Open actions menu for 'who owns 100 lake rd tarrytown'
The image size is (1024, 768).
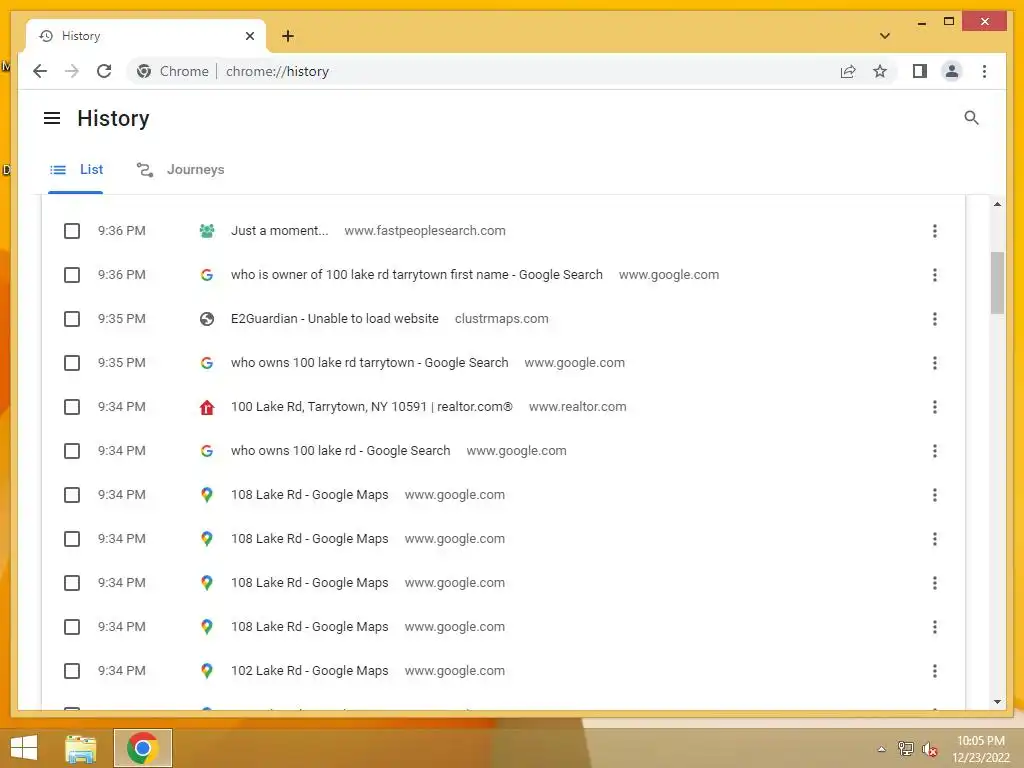(935, 363)
